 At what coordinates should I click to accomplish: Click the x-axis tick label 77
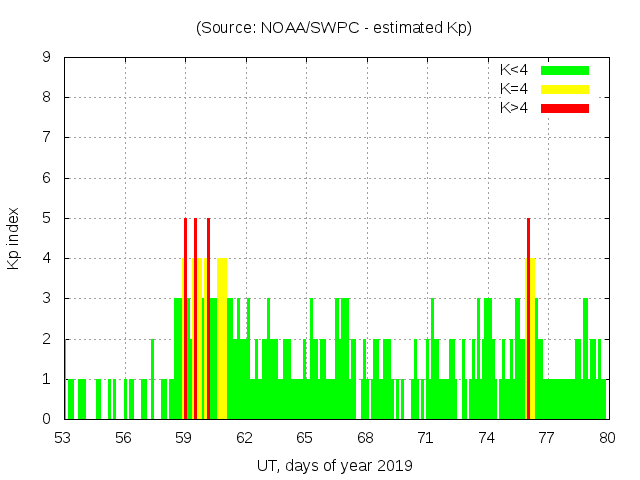coord(546,437)
